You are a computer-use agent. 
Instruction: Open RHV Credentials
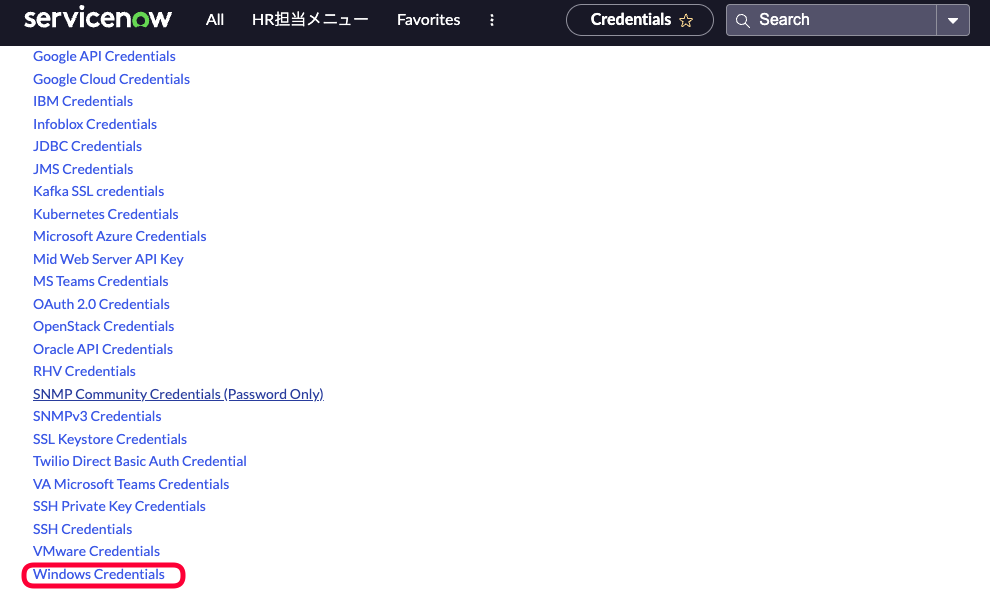(x=84, y=371)
